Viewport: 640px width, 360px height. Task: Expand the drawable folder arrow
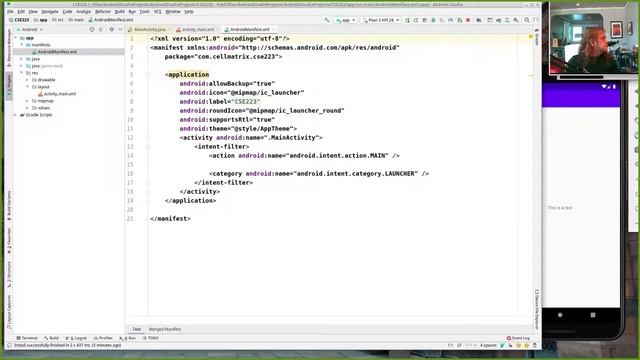pos(28,80)
